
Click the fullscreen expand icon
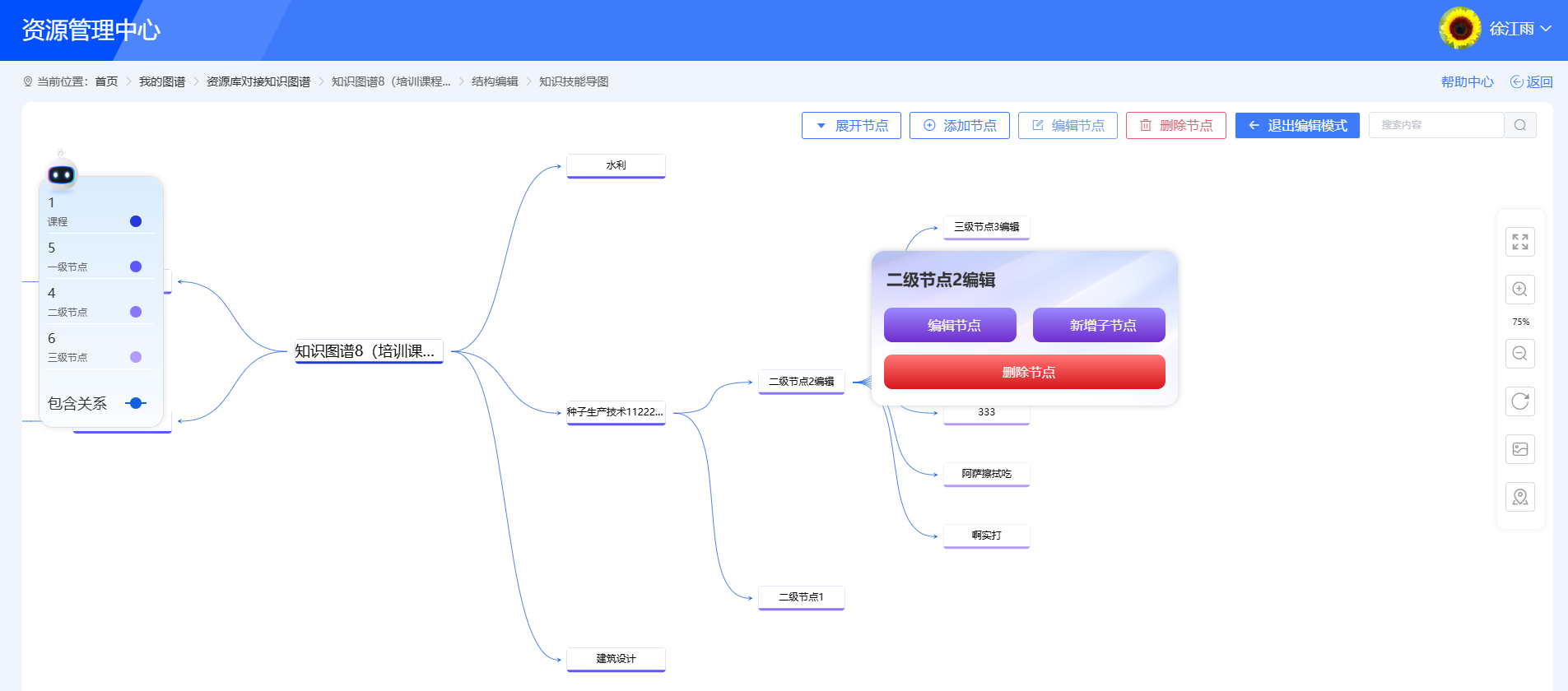[1519, 242]
